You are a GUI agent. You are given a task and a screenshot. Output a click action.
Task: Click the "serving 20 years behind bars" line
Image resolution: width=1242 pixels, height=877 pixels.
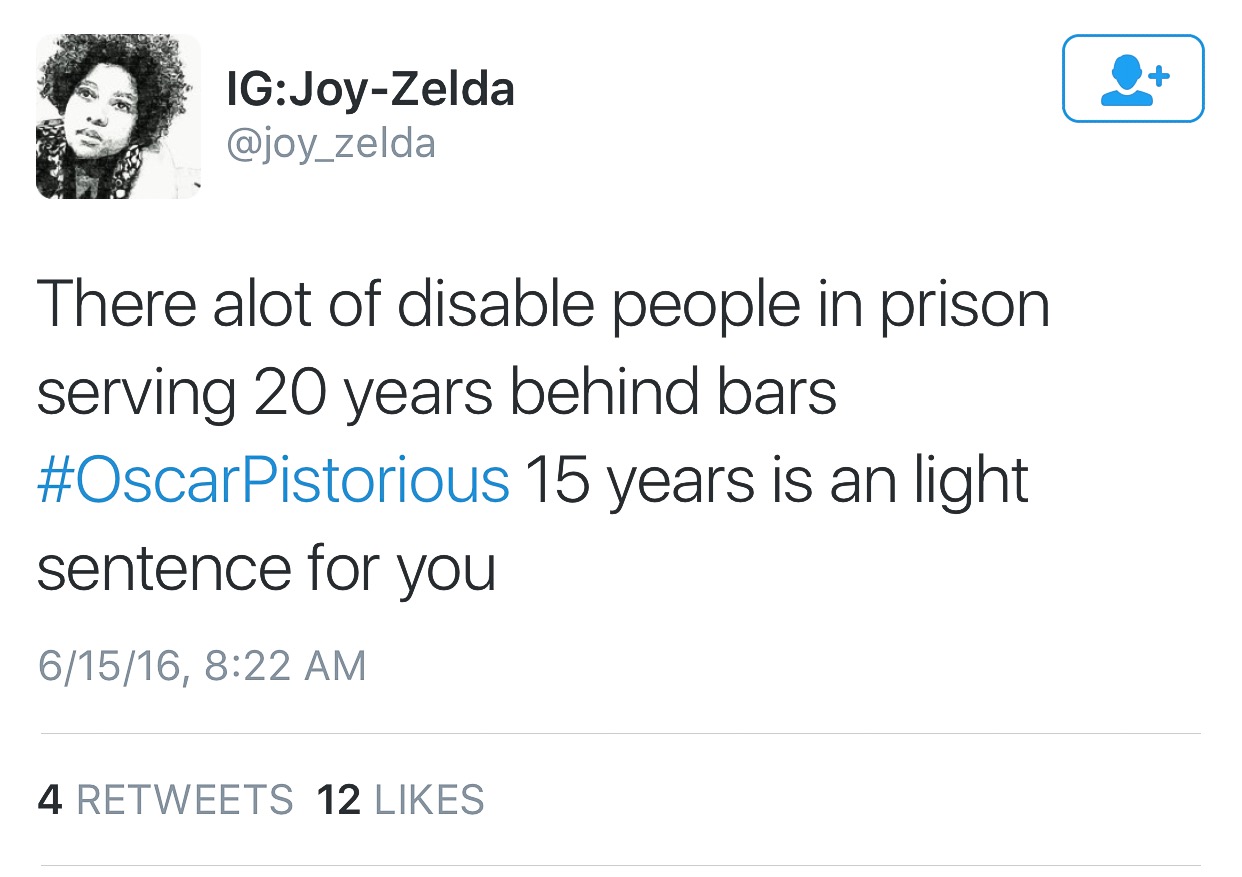[437, 392]
